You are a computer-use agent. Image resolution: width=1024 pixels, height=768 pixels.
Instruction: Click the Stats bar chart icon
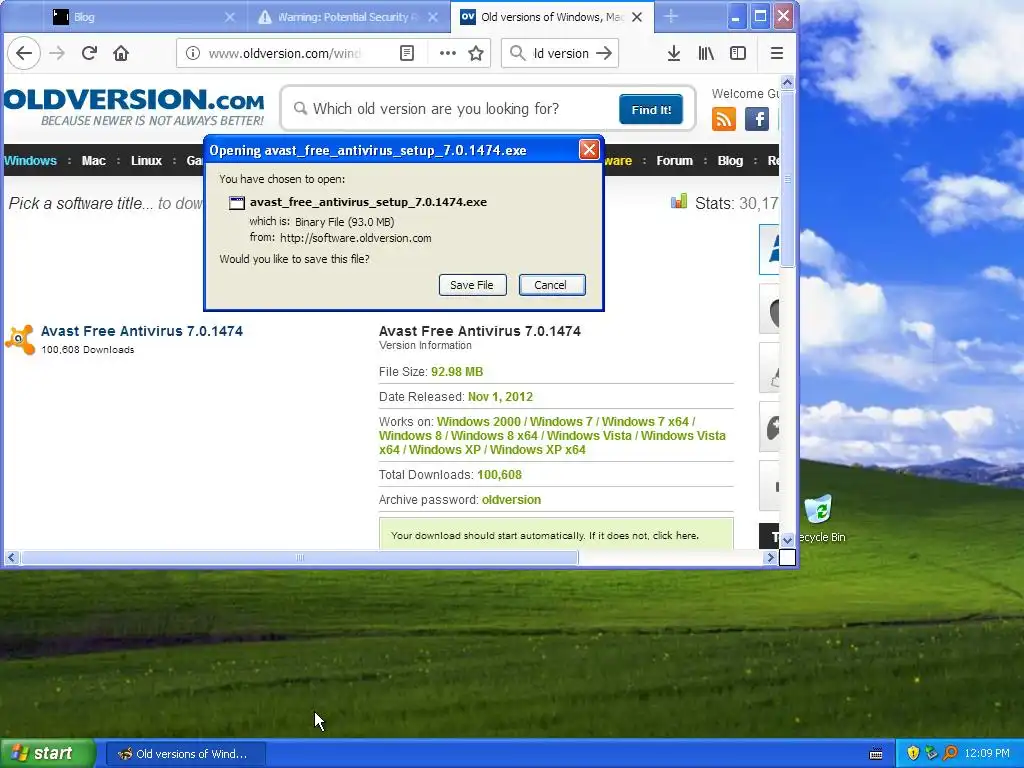[679, 201]
